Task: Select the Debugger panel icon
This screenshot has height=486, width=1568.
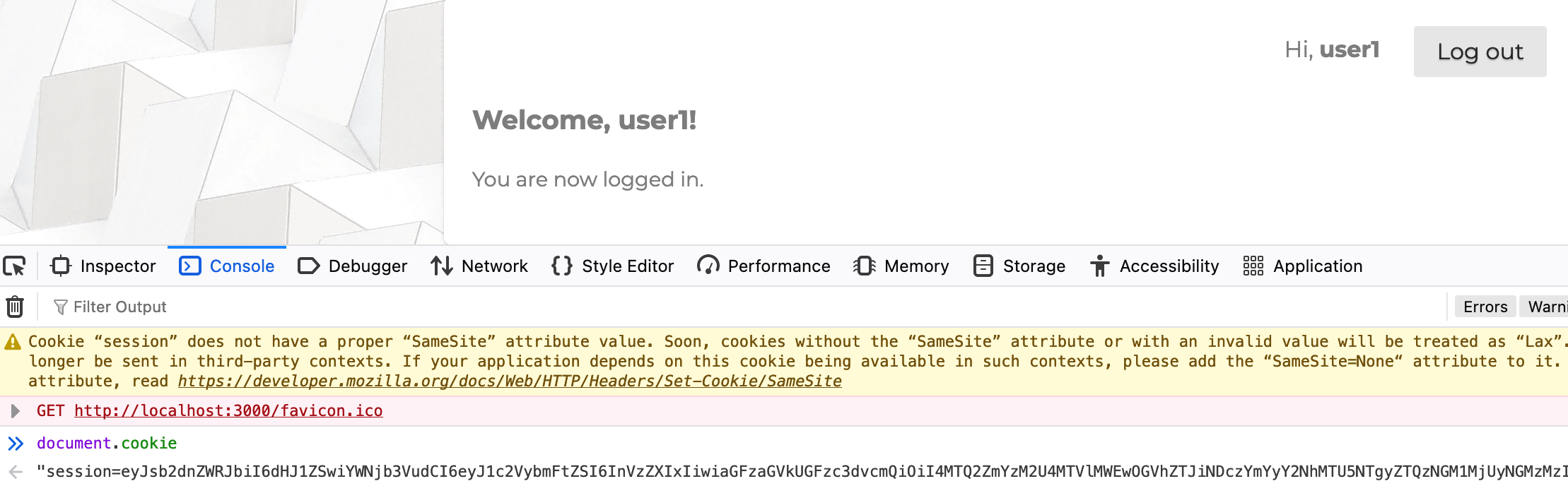Action: pyautogui.click(x=309, y=266)
